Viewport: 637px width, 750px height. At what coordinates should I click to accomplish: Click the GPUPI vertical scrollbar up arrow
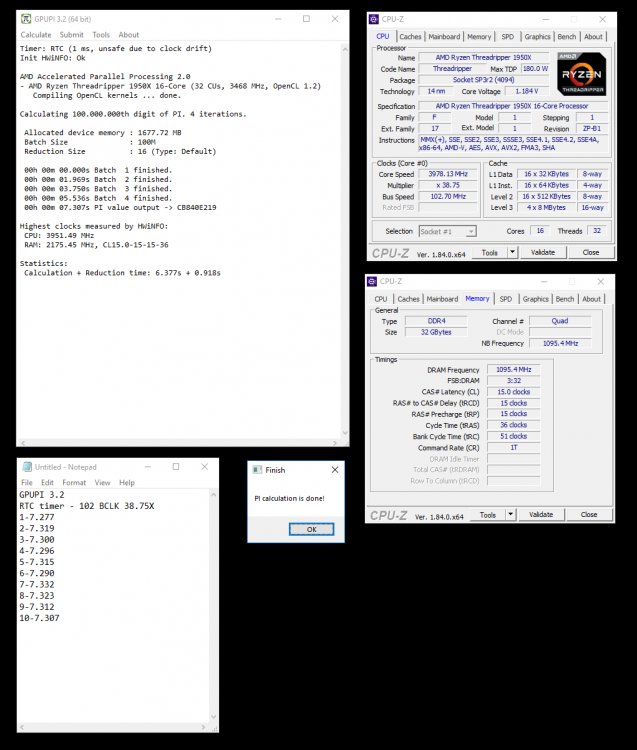(x=345, y=48)
